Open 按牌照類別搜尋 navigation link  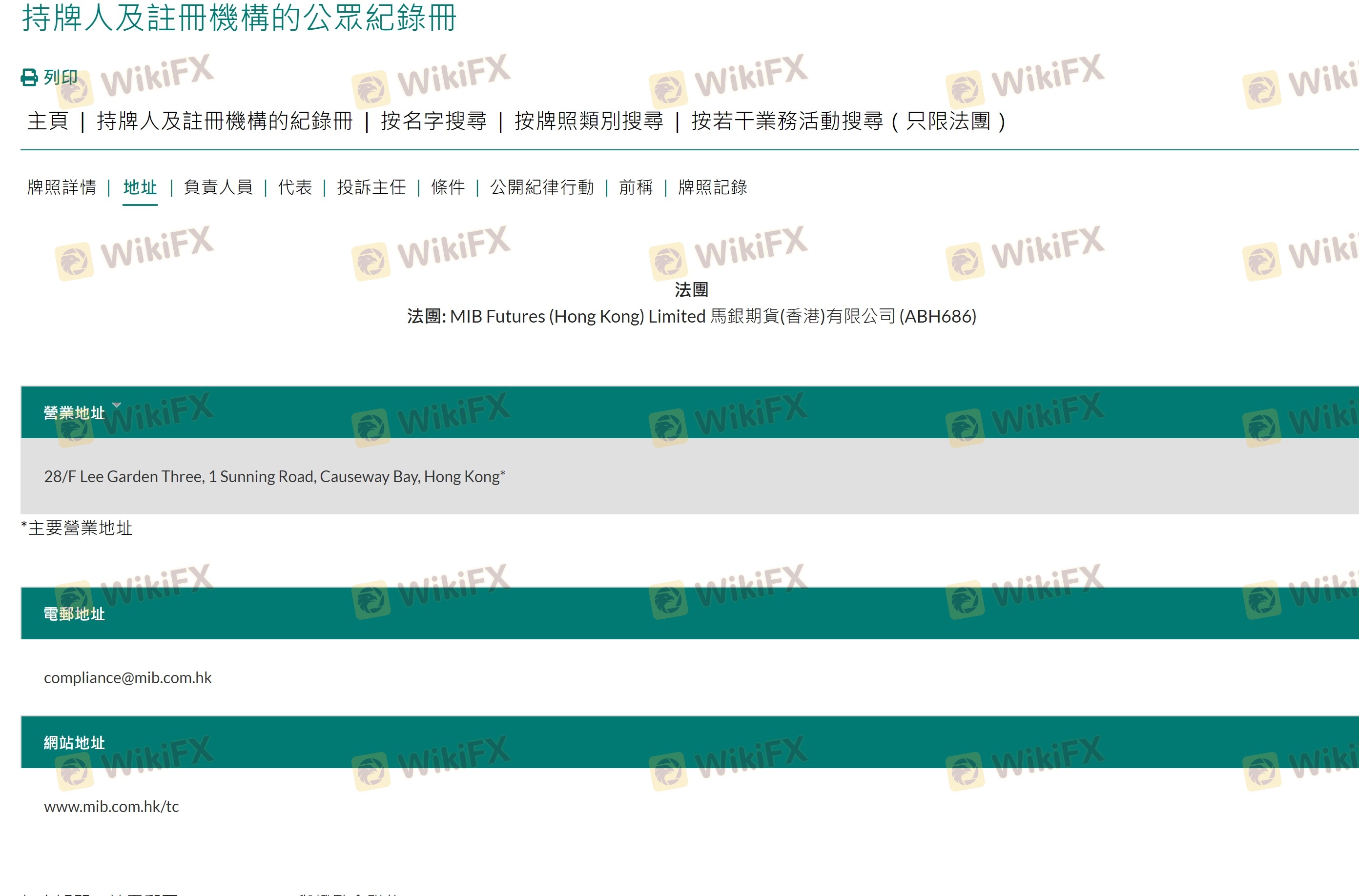[589, 121]
